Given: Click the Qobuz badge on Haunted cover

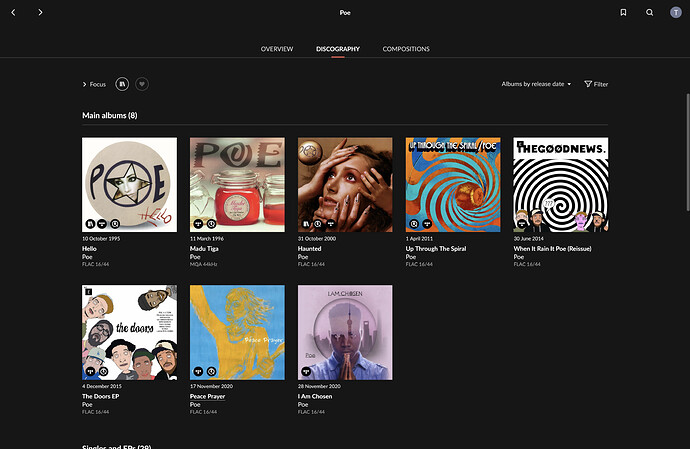Looking at the screenshot, I should click(318, 224).
